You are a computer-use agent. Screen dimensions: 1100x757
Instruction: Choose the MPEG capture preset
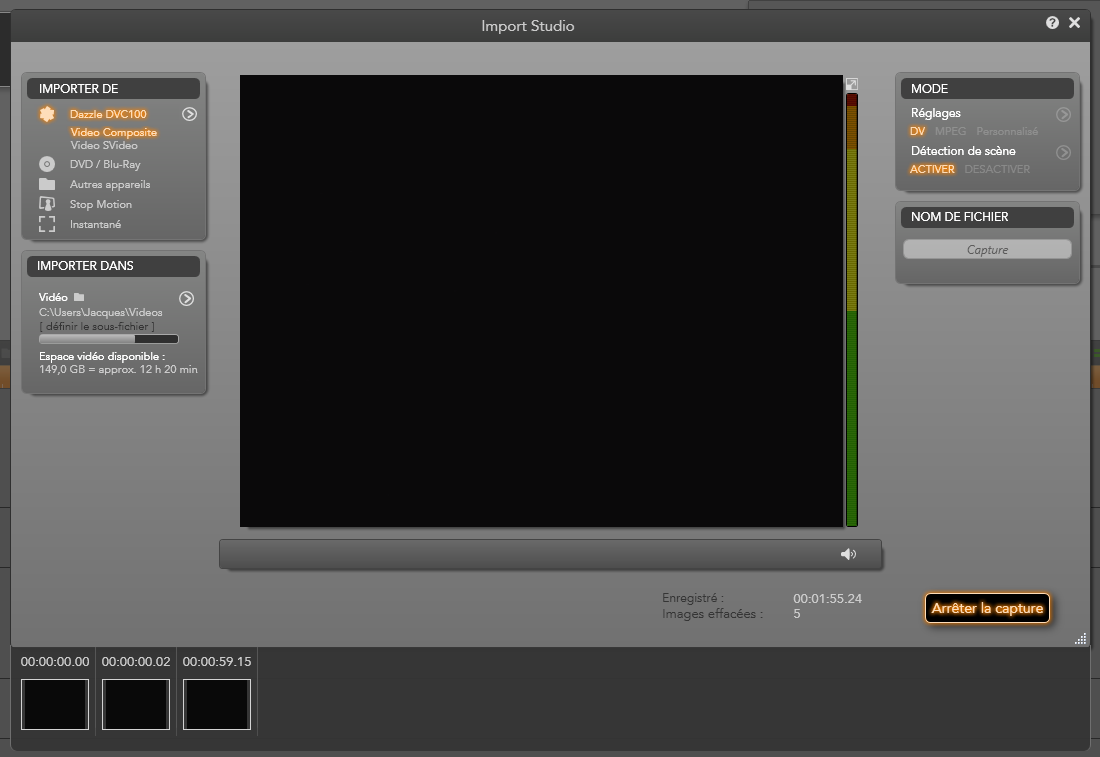[951, 131]
